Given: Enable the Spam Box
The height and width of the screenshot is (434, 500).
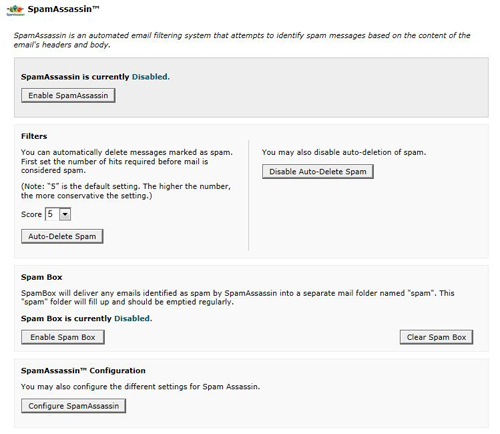Looking at the screenshot, I should pos(63,337).
